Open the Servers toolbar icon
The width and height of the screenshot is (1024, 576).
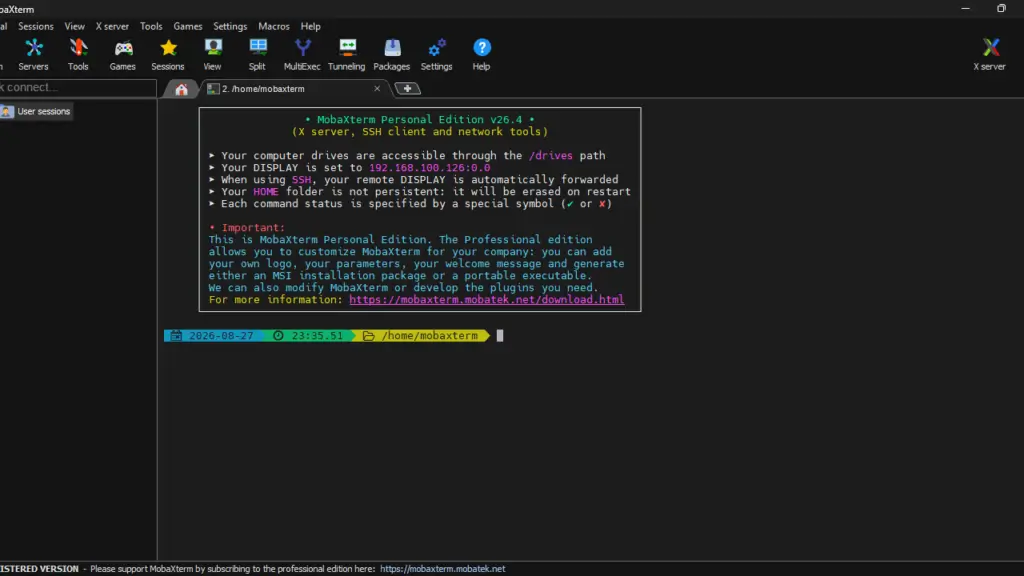(33, 54)
